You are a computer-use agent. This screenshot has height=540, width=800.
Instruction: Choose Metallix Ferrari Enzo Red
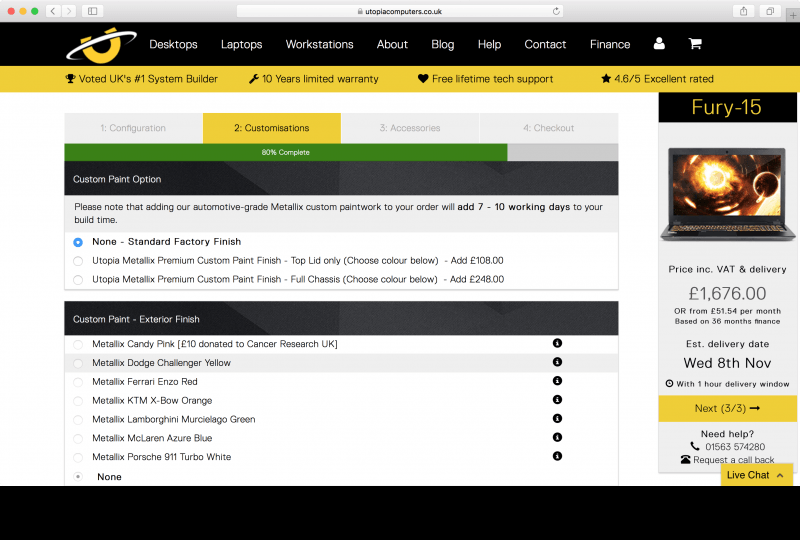pos(78,382)
